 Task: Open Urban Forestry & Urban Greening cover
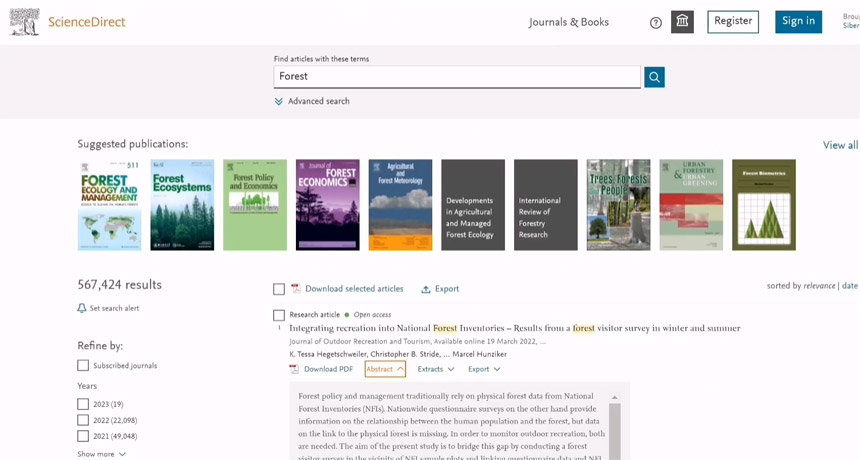click(691, 205)
